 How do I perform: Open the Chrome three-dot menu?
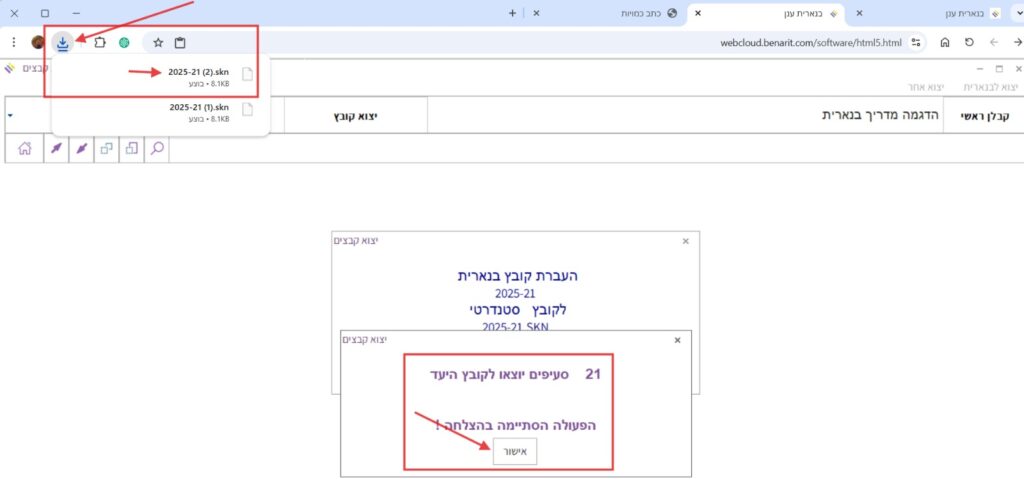point(13,43)
